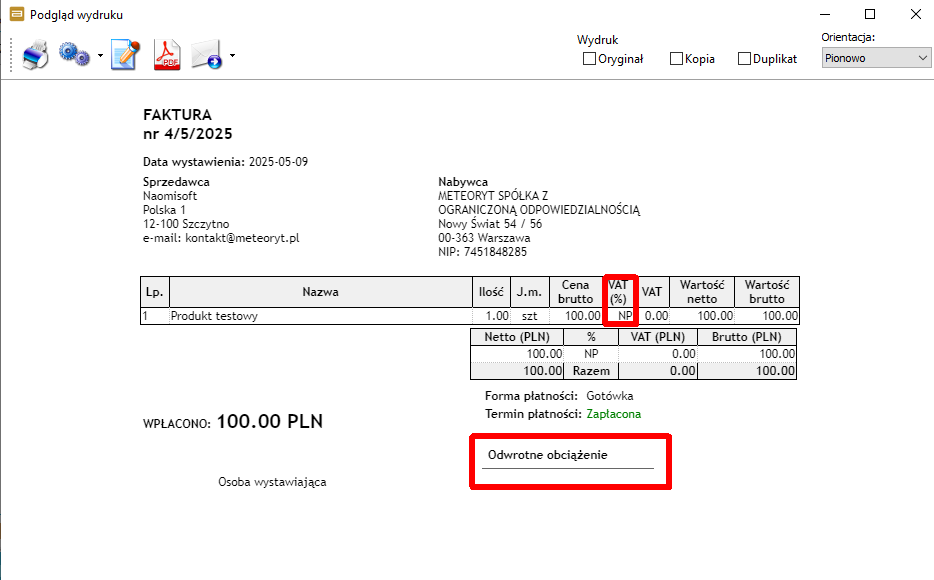Click the 'Wartość brutto' column header
Viewport: 934px width, 580px height.
(767, 292)
